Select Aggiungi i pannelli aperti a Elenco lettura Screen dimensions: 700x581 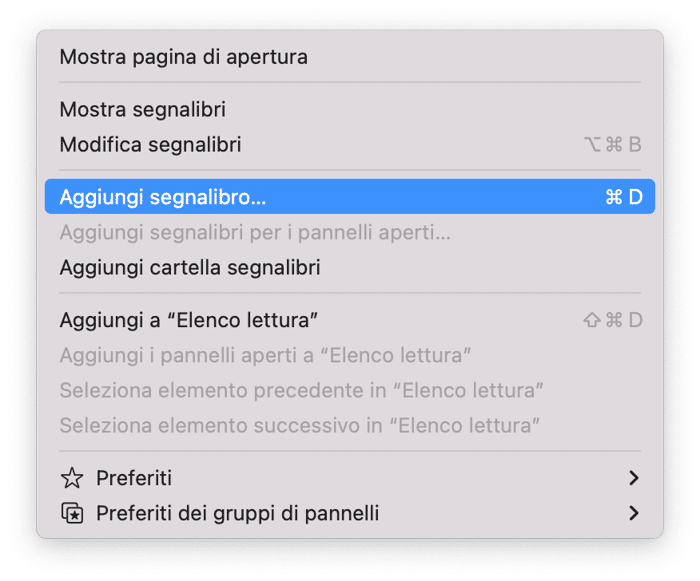(265, 355)
